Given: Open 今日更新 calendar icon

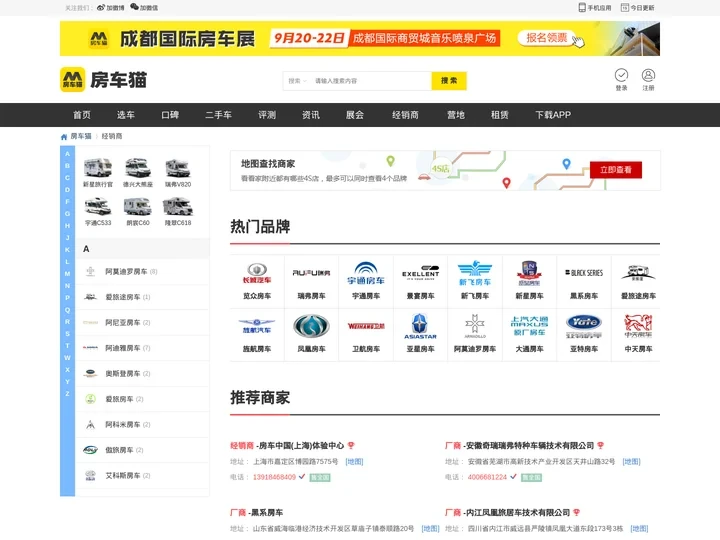Looking at the screenshot, I should pos(624,7).
